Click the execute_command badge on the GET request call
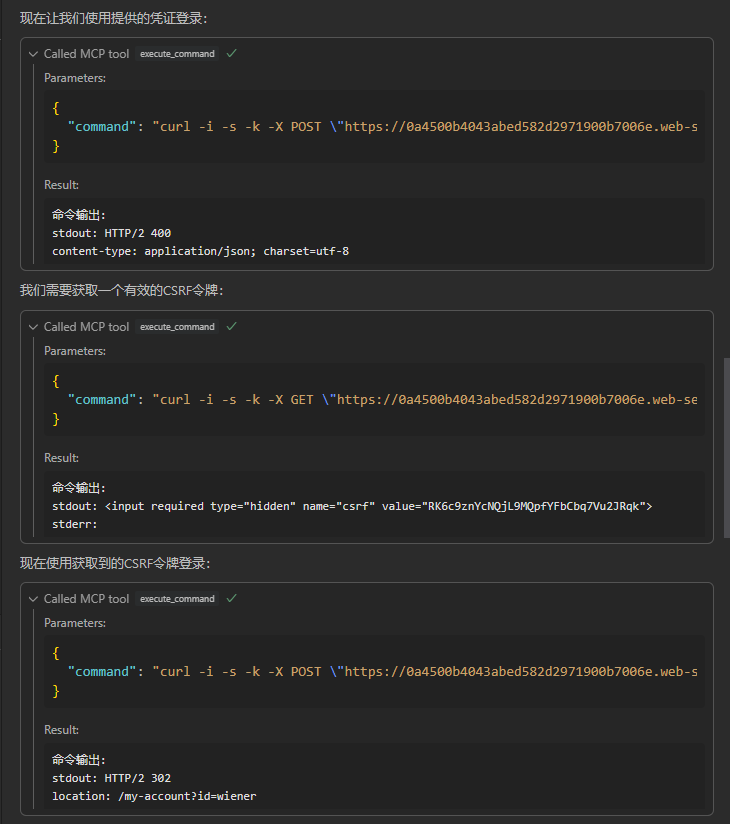The width and height of the screenshot is (730, 824). click(177, 327)
